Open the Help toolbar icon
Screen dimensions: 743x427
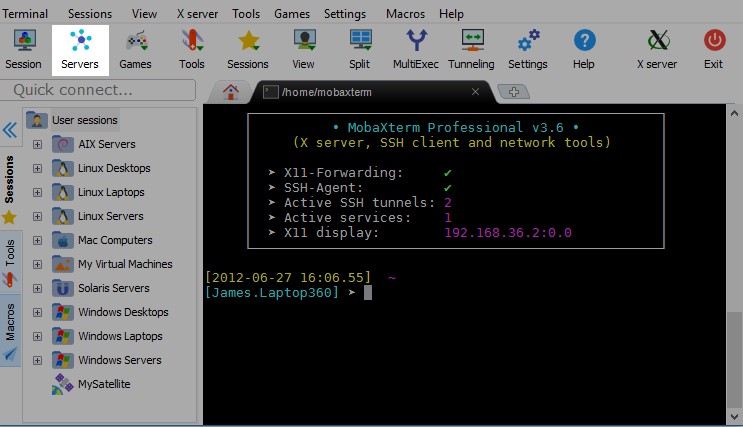(x=584, y=50)
